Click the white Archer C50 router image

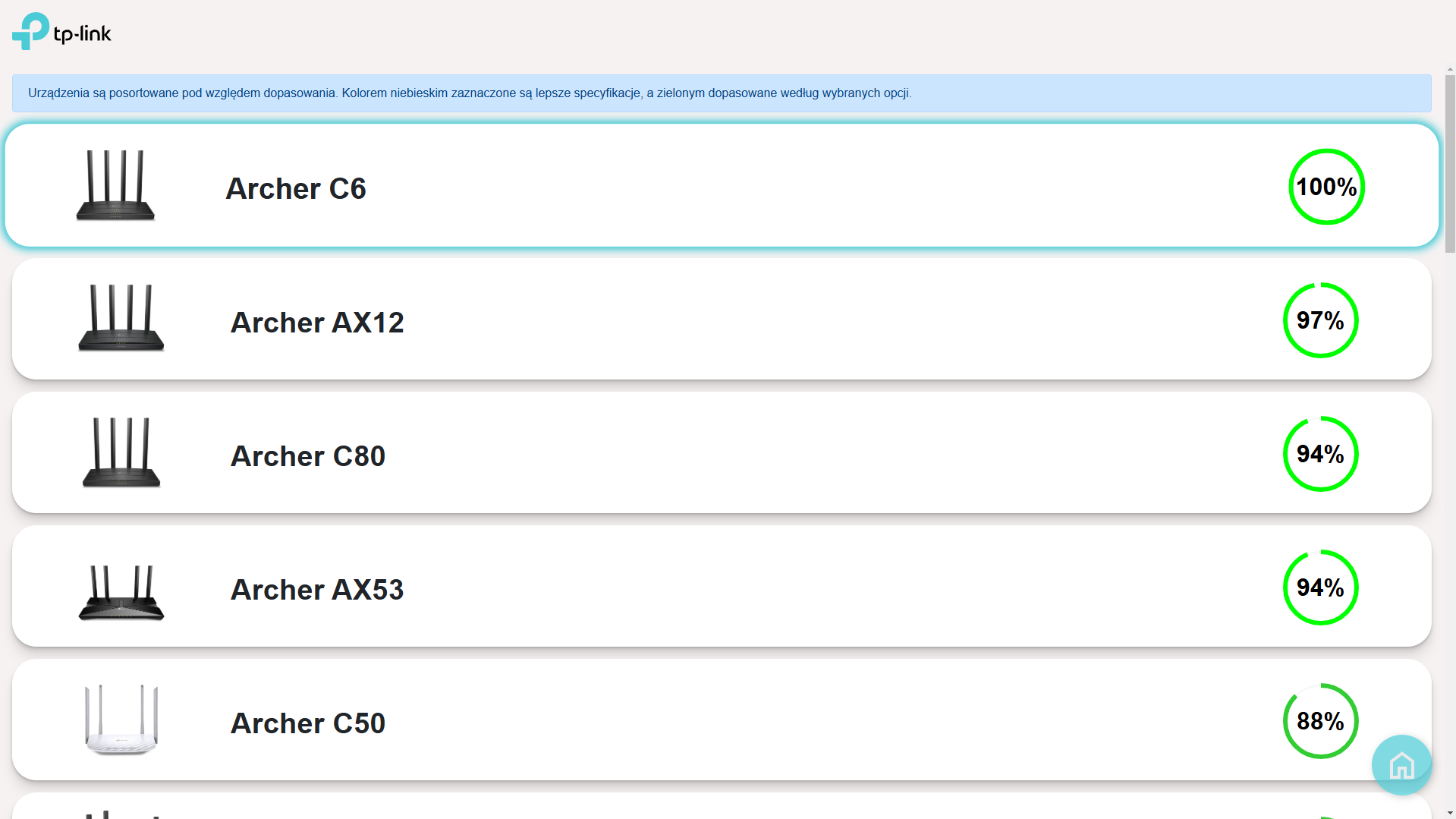pyautogui.click(x=121, y=720)
